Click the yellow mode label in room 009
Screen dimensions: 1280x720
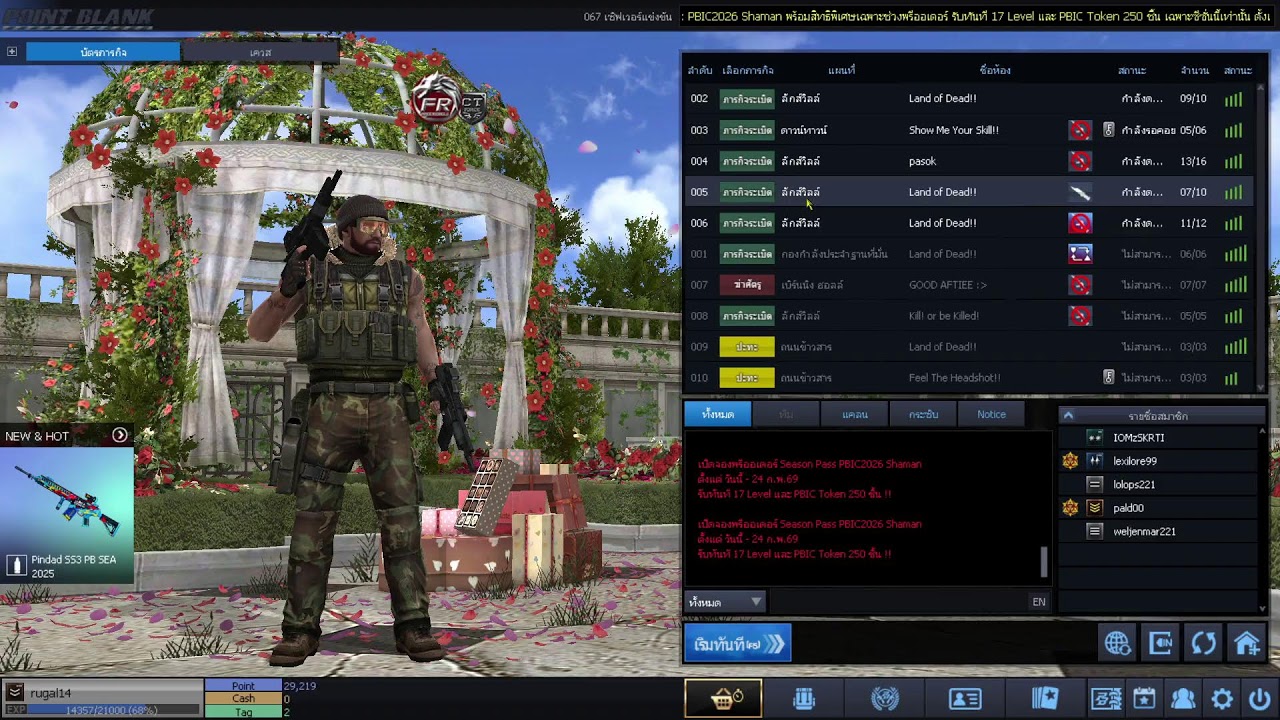[x=747, y=347]
